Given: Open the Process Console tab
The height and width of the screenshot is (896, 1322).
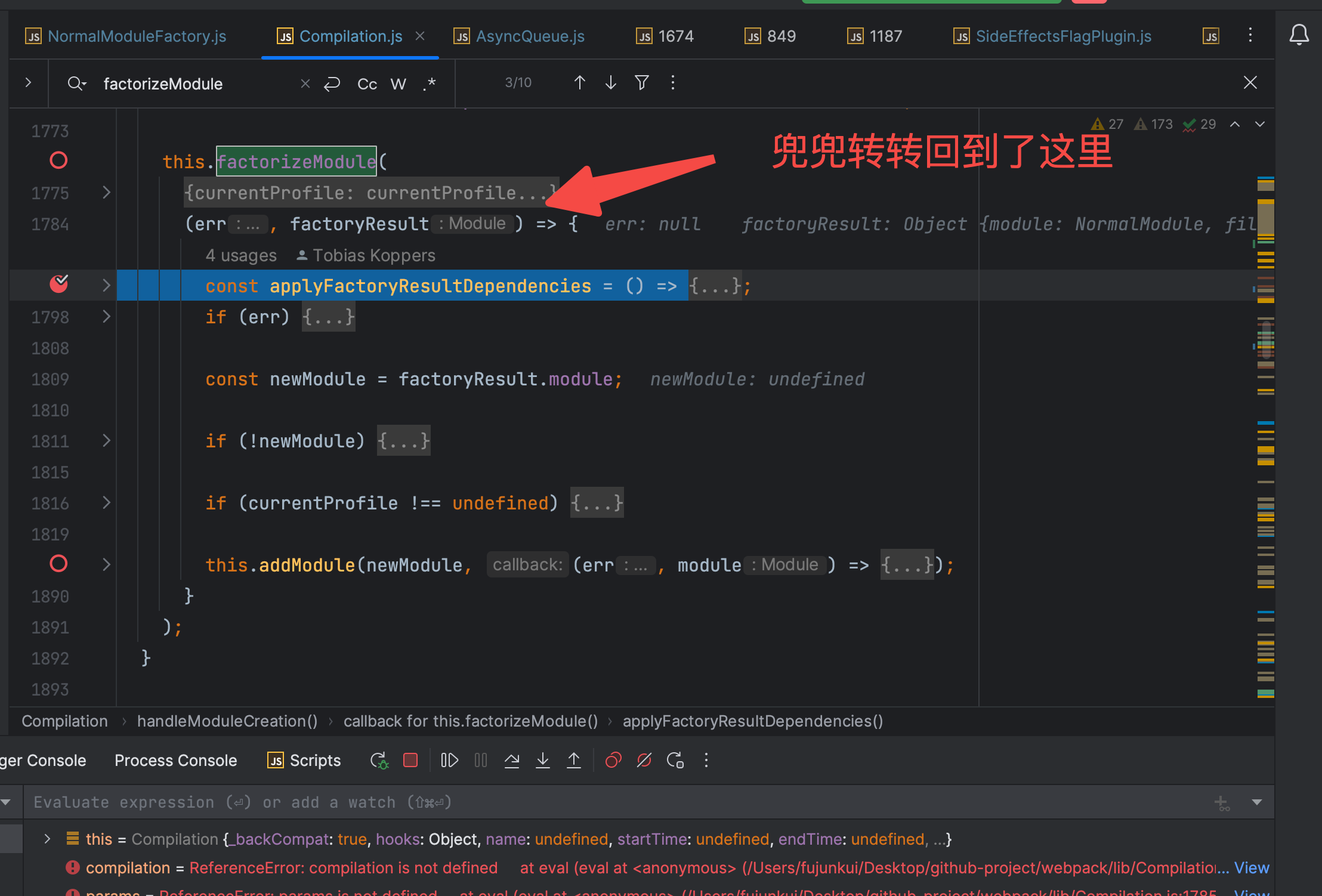Looking at the screenshot, I should pos(175,761).
